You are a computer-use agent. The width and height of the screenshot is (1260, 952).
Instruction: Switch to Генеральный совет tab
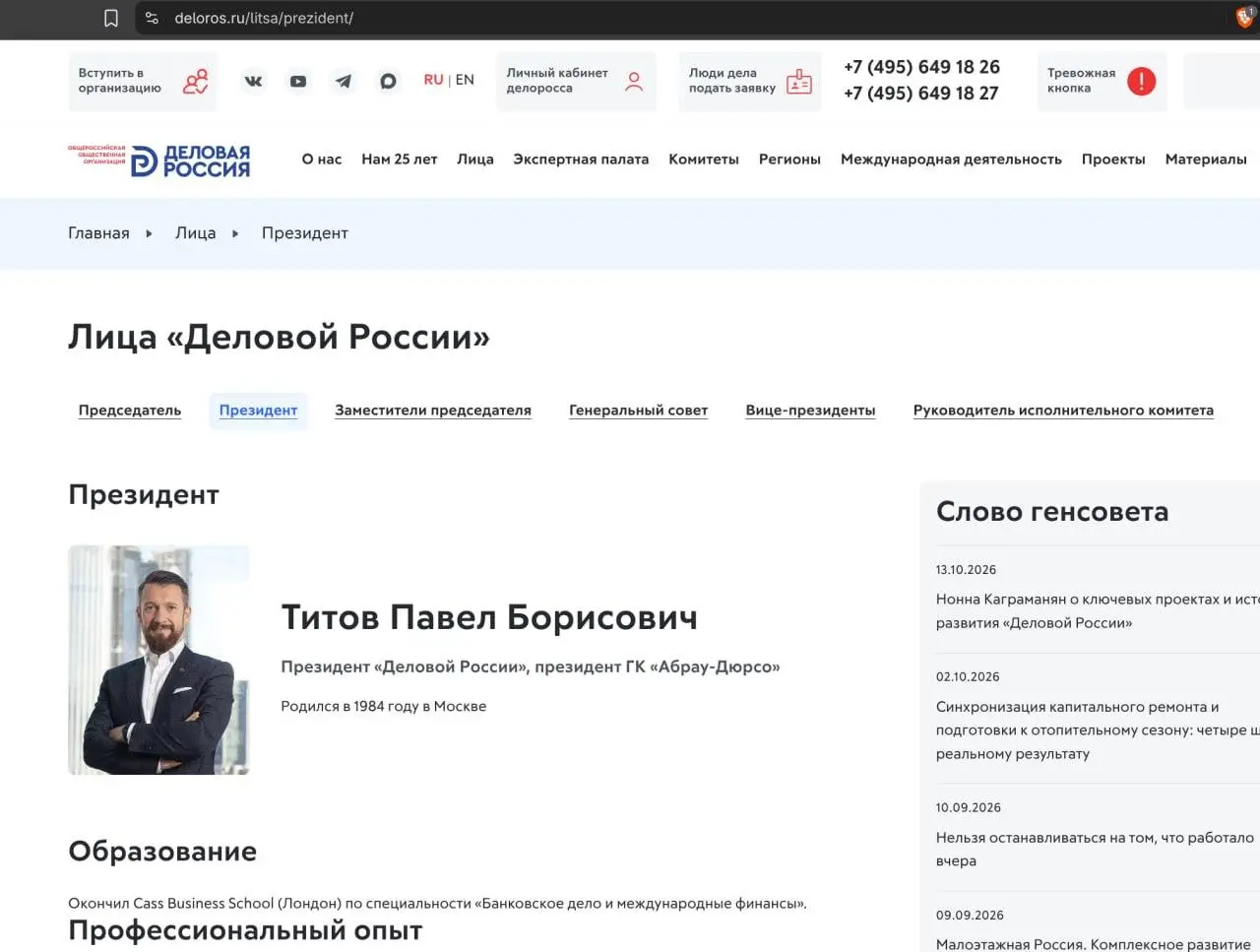coord(638,411)
